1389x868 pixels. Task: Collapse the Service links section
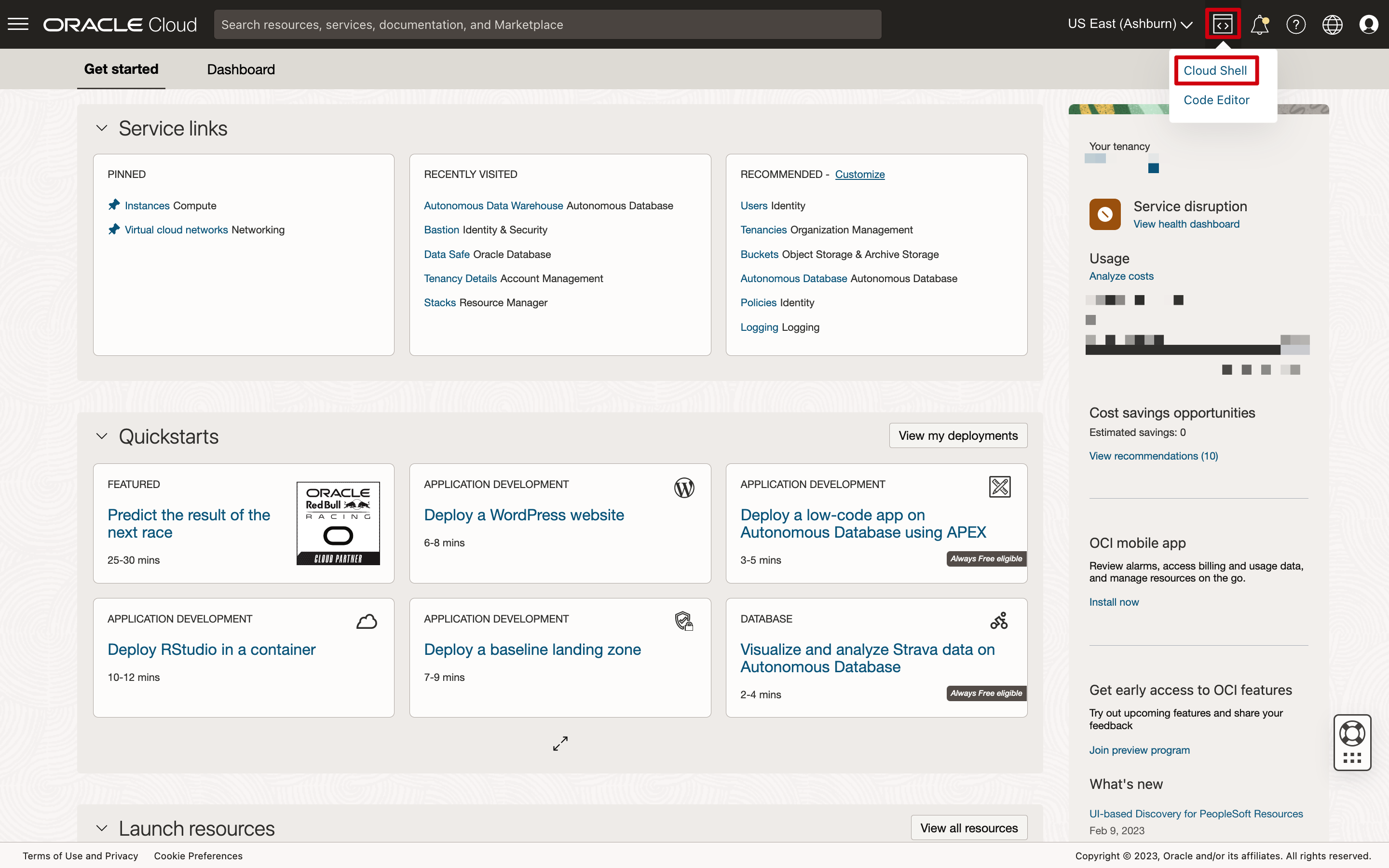[102, 128]
